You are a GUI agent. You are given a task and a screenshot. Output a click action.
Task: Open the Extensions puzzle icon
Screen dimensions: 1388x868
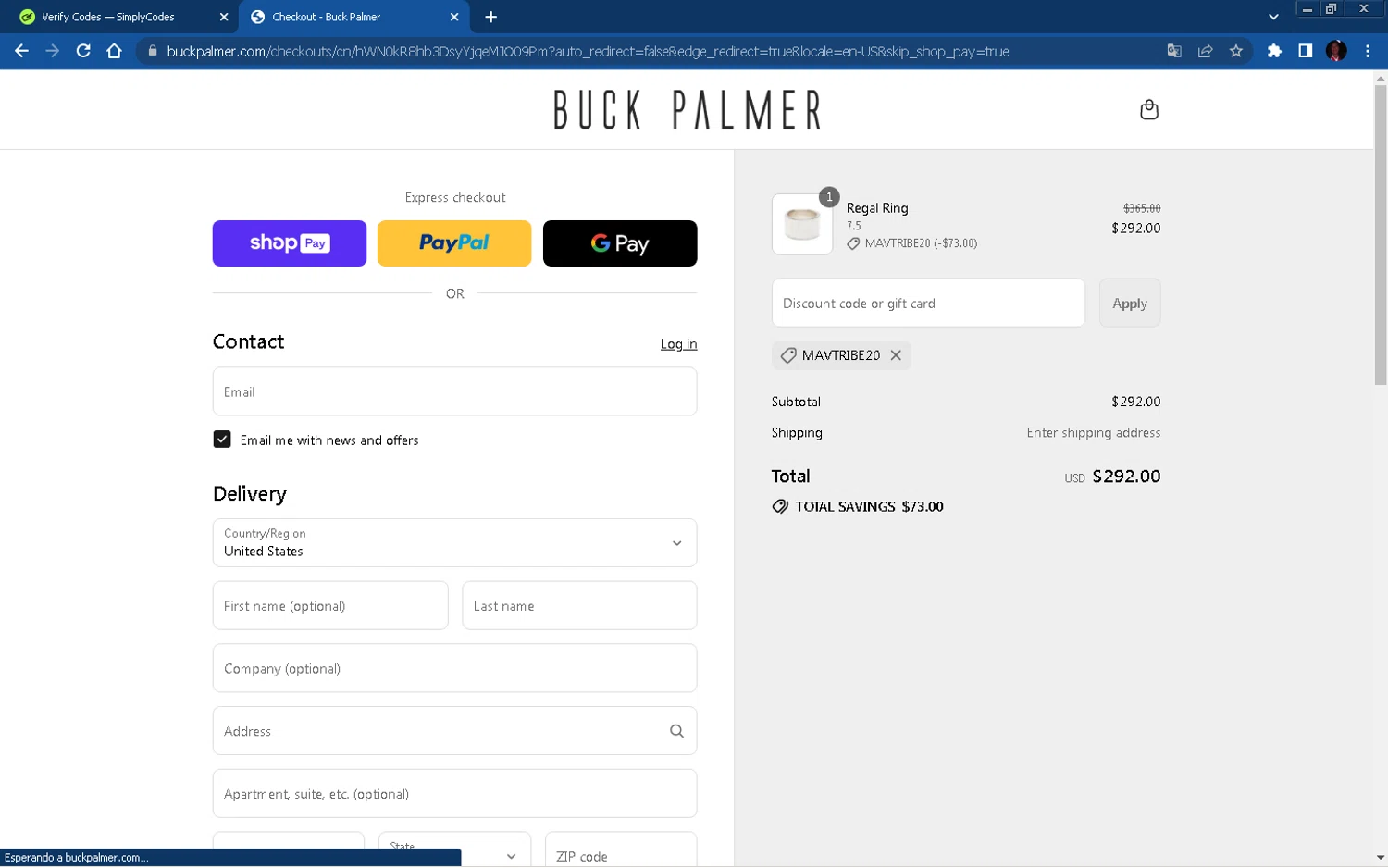pos(1274,51)
